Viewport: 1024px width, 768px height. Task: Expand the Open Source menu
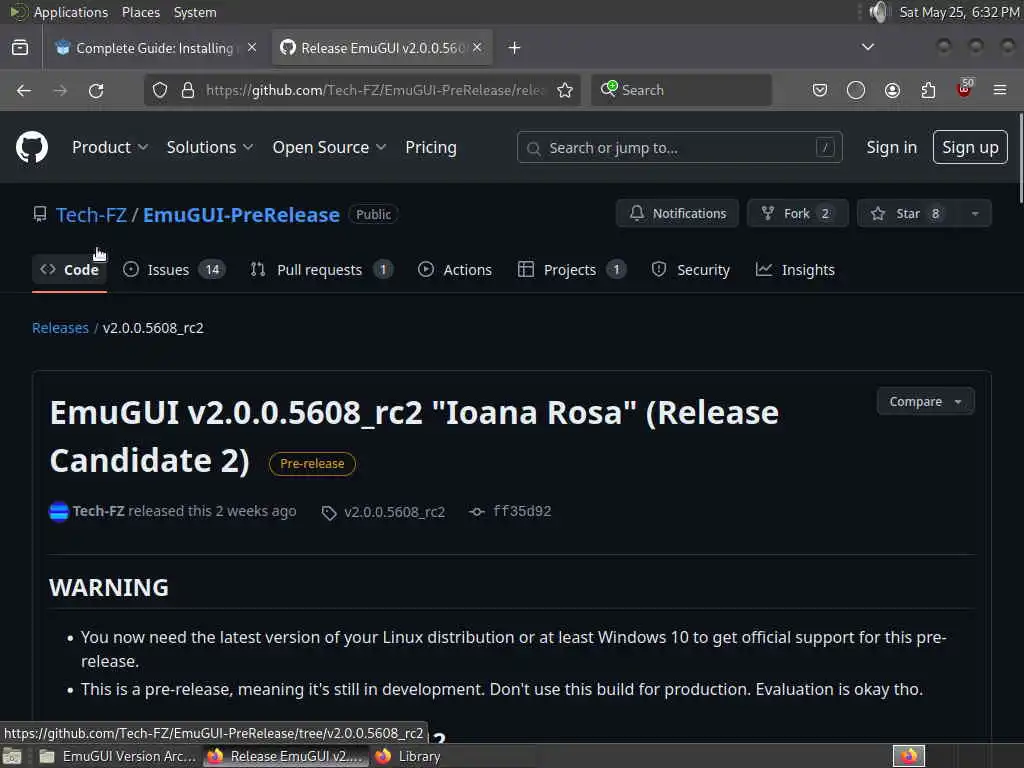click(329, 148)
